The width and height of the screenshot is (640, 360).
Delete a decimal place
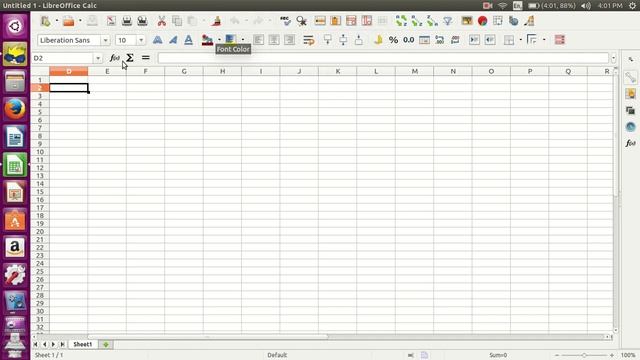point(455,40)
